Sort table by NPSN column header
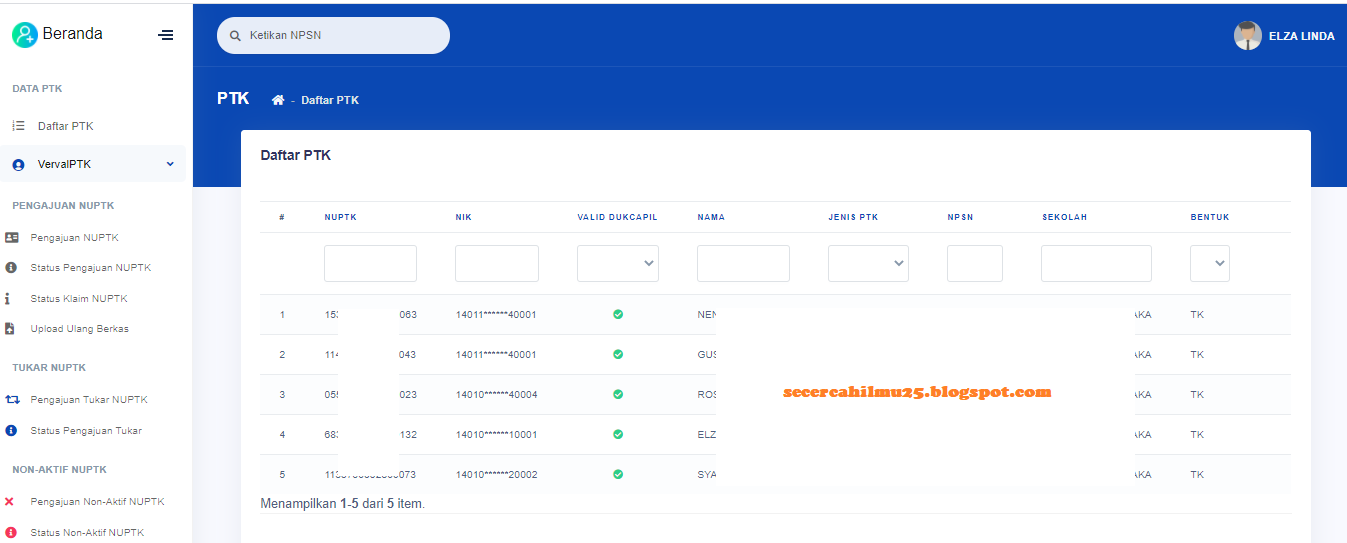Image resolution: width=1347 pixels, height=543 pixels. 960,217
